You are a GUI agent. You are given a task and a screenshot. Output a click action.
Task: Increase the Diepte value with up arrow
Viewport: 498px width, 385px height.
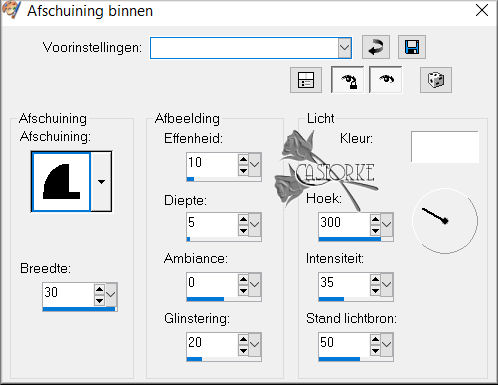tap(243, 219)
